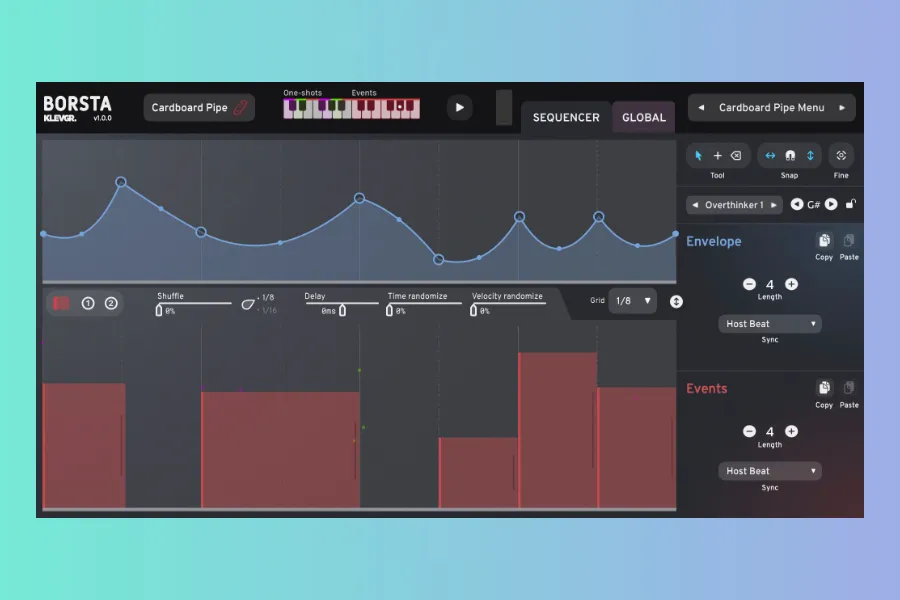Viewport: 900px width, 600px height.
Task: Toggle the lock next to G# note
Action: (x=850, y=205)
